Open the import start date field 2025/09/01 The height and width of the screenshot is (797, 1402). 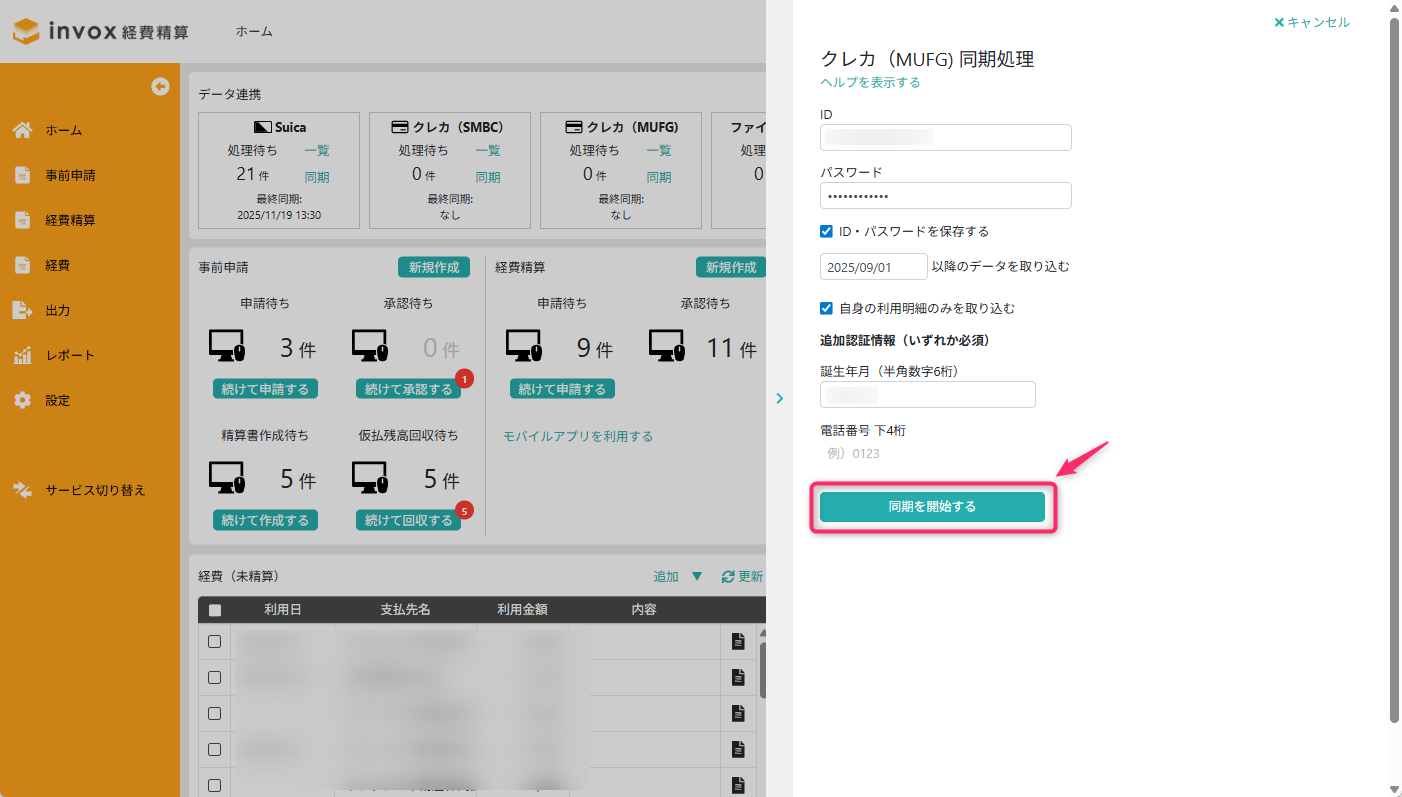point(873,267)
